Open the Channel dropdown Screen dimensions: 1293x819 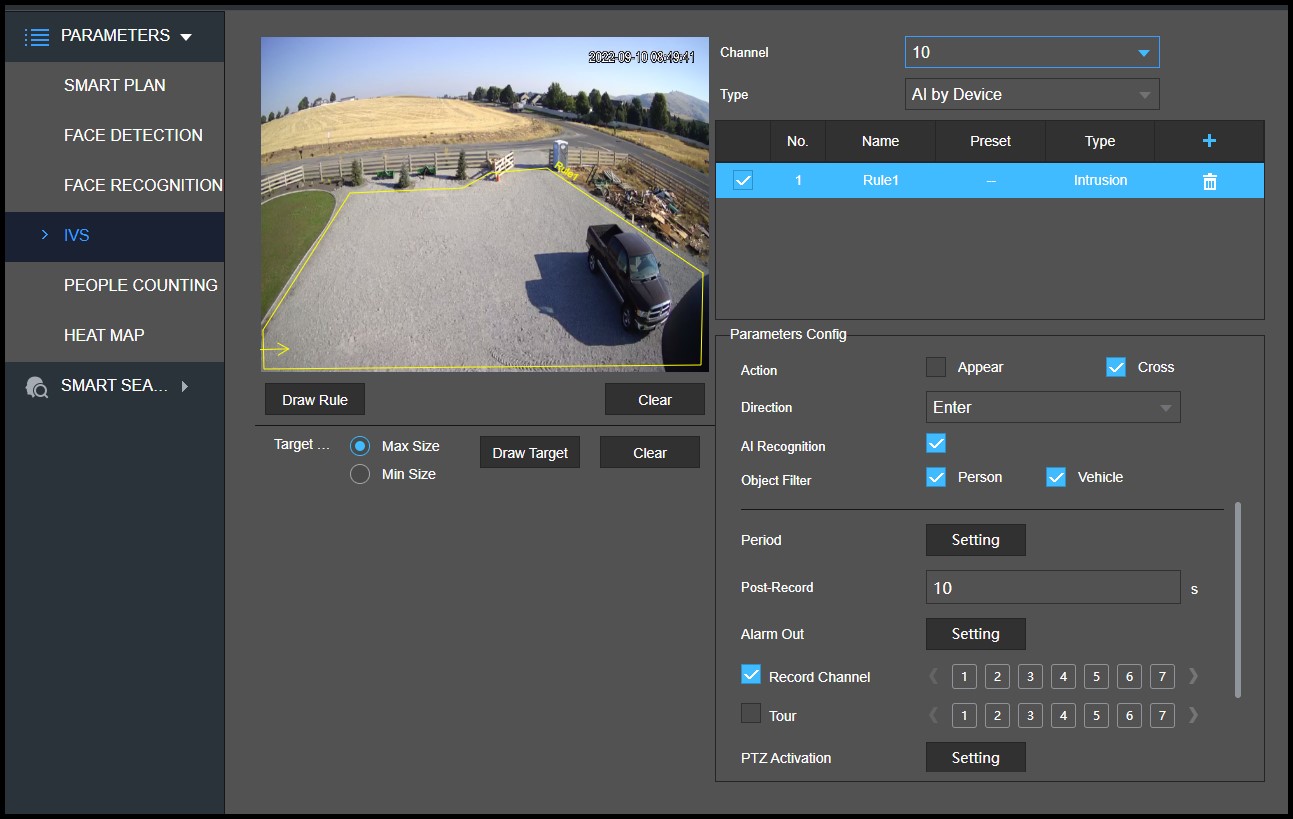coord(1032,52)
